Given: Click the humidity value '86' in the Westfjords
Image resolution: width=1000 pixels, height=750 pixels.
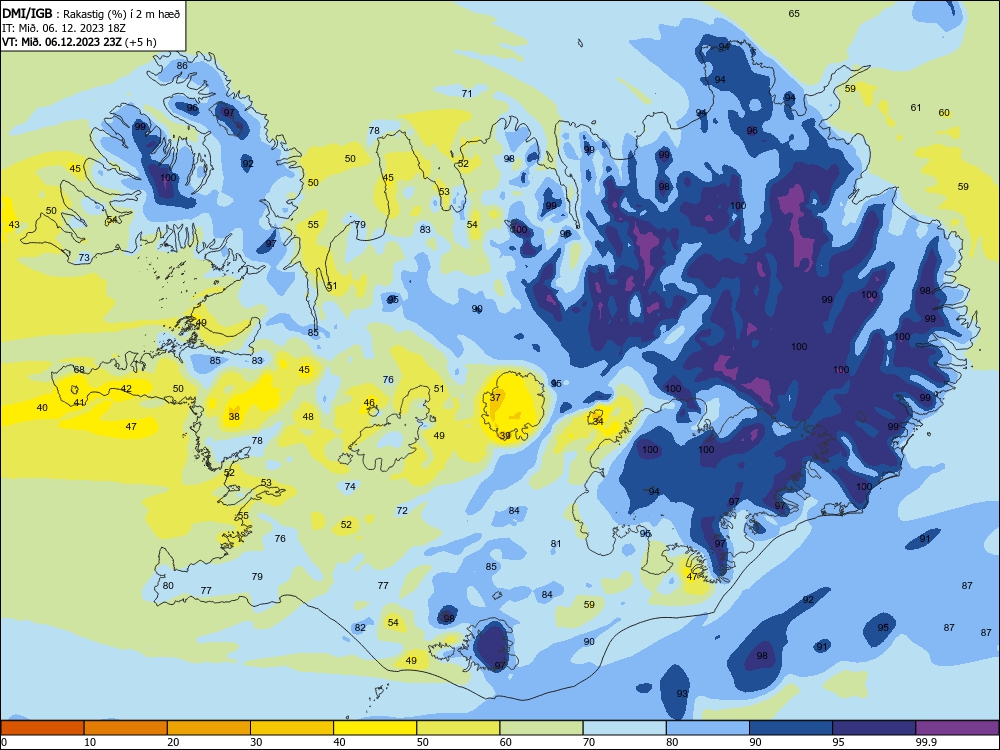Looking at the screenshot, I should click(182, 65).
